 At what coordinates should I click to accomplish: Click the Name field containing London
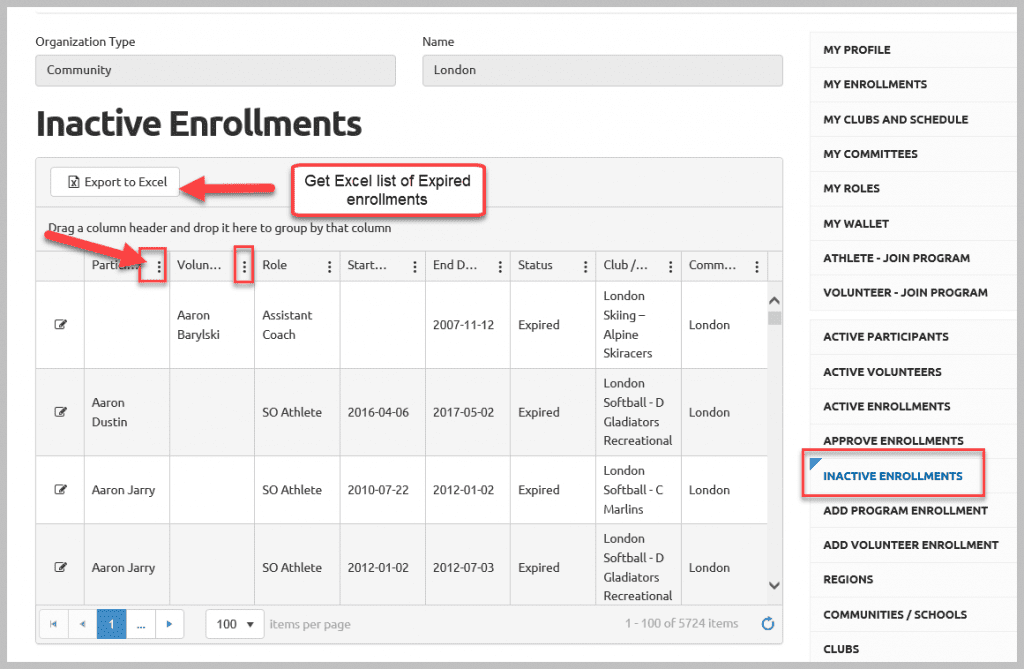602,71
